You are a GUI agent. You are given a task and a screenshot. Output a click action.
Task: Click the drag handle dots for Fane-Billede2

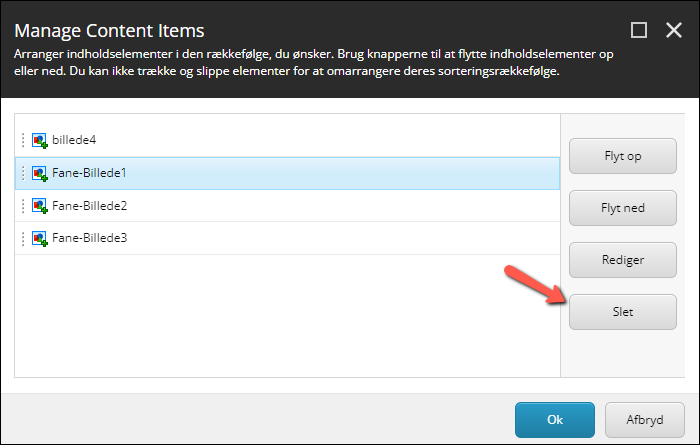tap(23, 206)
